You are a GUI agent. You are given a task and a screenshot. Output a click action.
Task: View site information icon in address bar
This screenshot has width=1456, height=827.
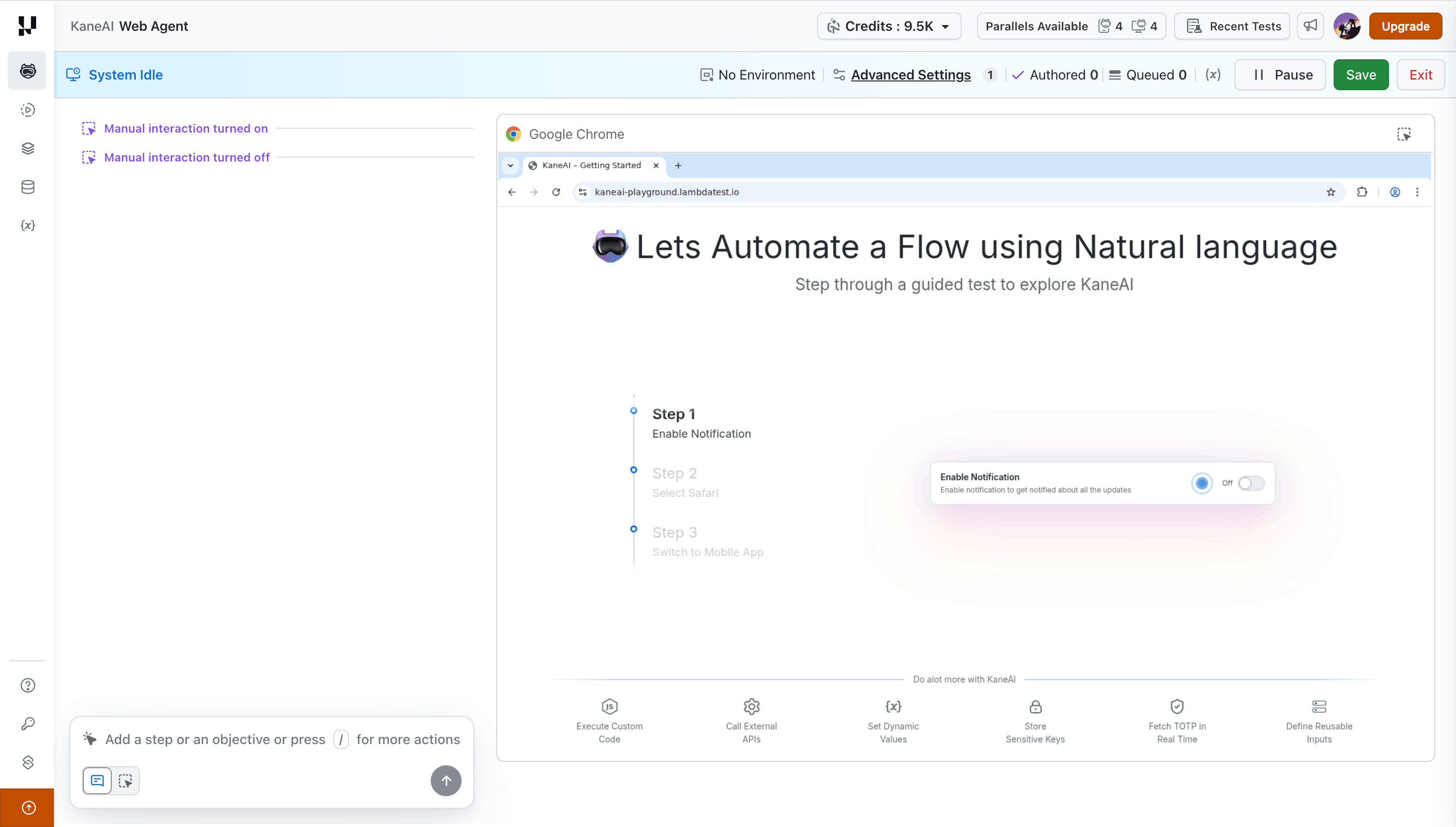pyautogui.click(x=582, y=192)
